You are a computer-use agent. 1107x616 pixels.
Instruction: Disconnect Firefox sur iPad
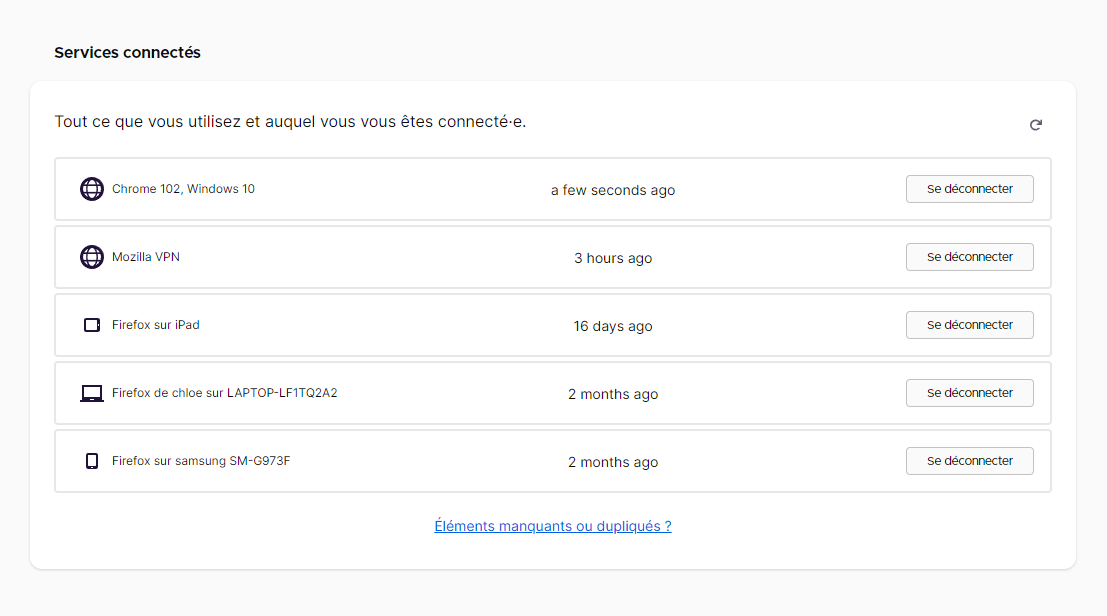(x=969, y=325)
